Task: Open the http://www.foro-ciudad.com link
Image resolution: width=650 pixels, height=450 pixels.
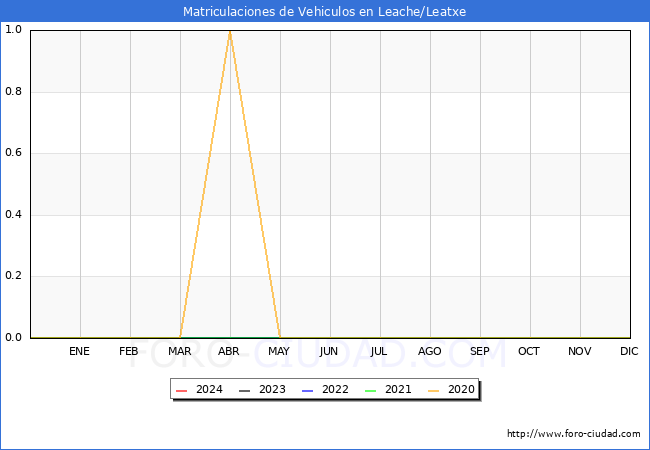Action: tap(574, 434)
